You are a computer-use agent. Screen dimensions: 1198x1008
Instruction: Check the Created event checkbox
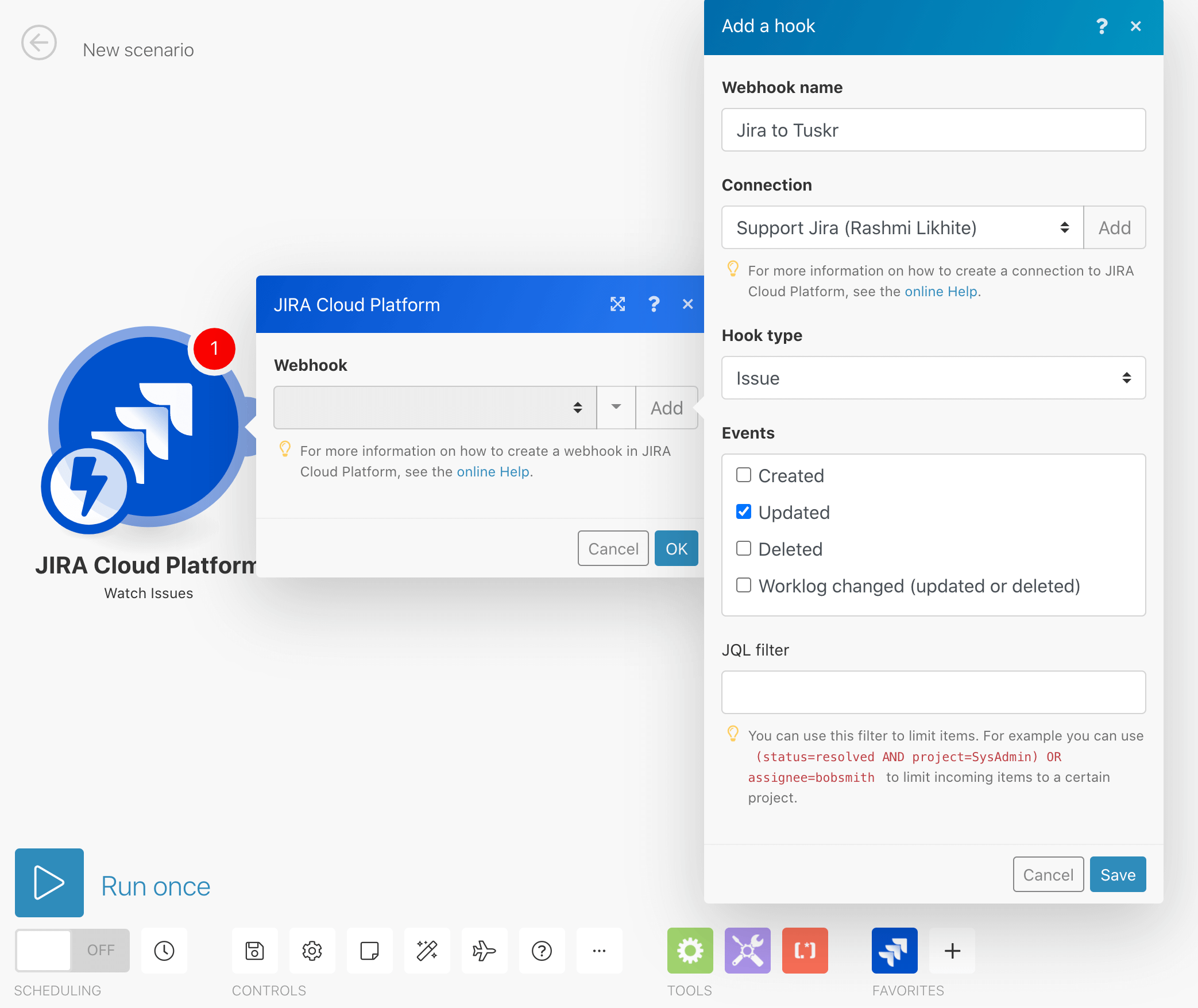click(744, 475)
